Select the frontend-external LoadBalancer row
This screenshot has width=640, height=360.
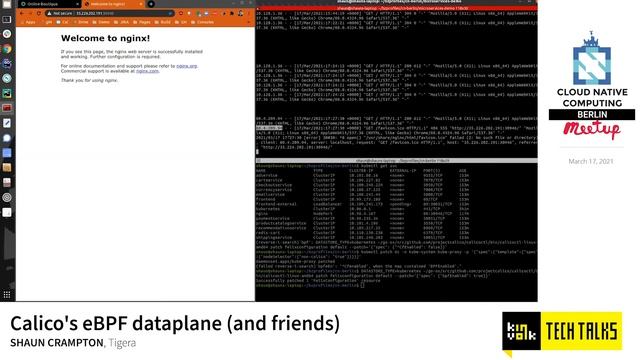pos(362,204)
